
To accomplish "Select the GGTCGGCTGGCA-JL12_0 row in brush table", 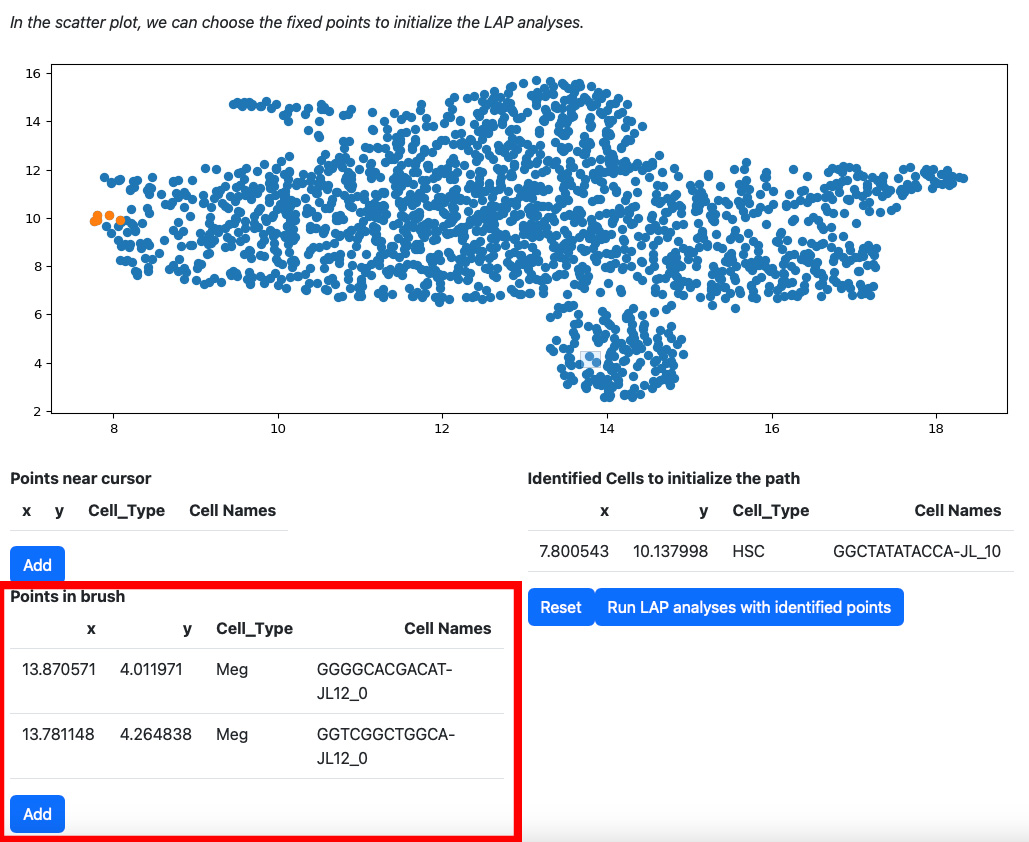I will click(x=257, y=746).
